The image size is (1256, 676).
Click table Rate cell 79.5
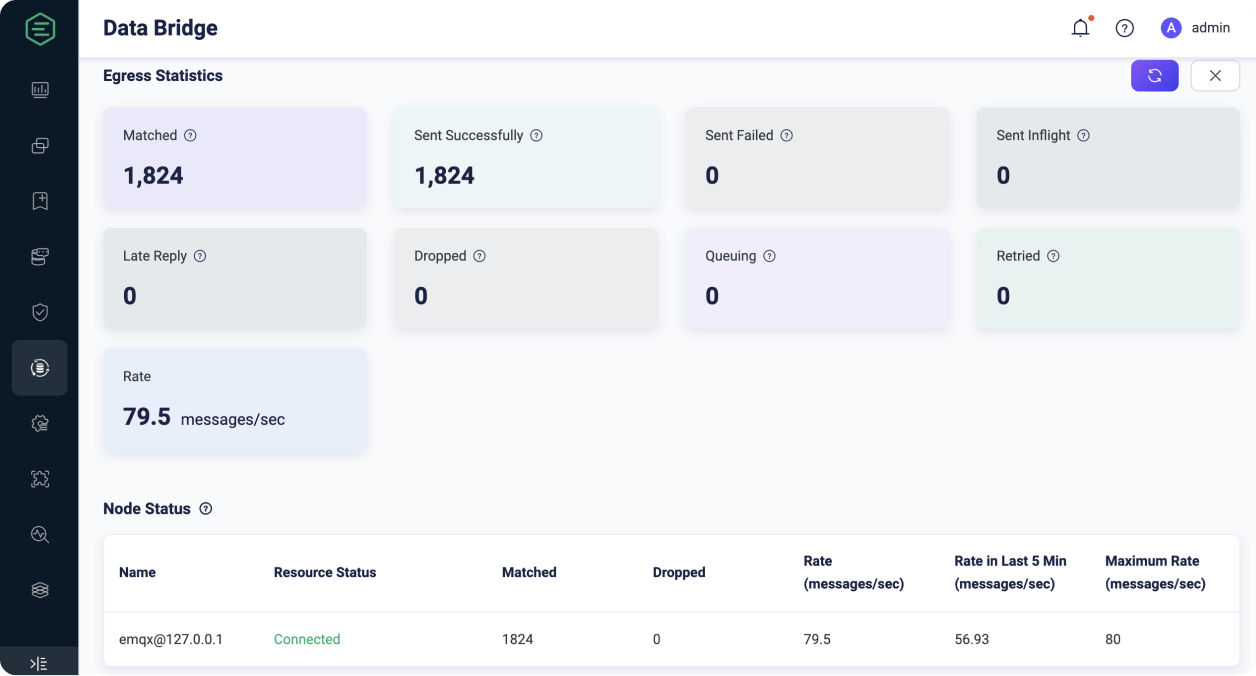tap(817, 639)
